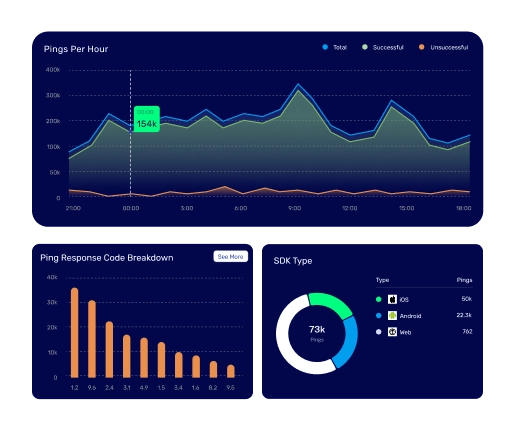Click the SDK Type title

click(293, 261)
